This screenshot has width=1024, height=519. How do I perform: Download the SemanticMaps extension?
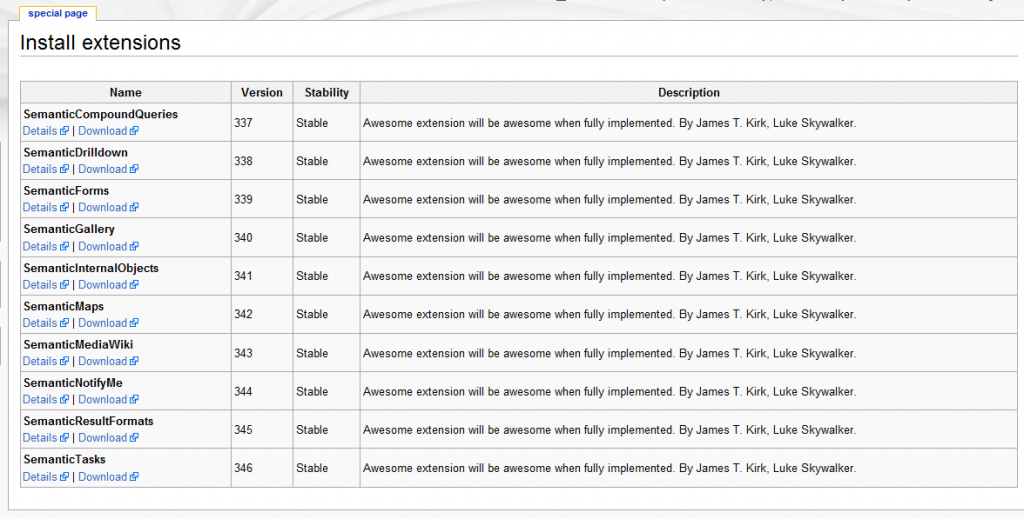pos(108,323)
